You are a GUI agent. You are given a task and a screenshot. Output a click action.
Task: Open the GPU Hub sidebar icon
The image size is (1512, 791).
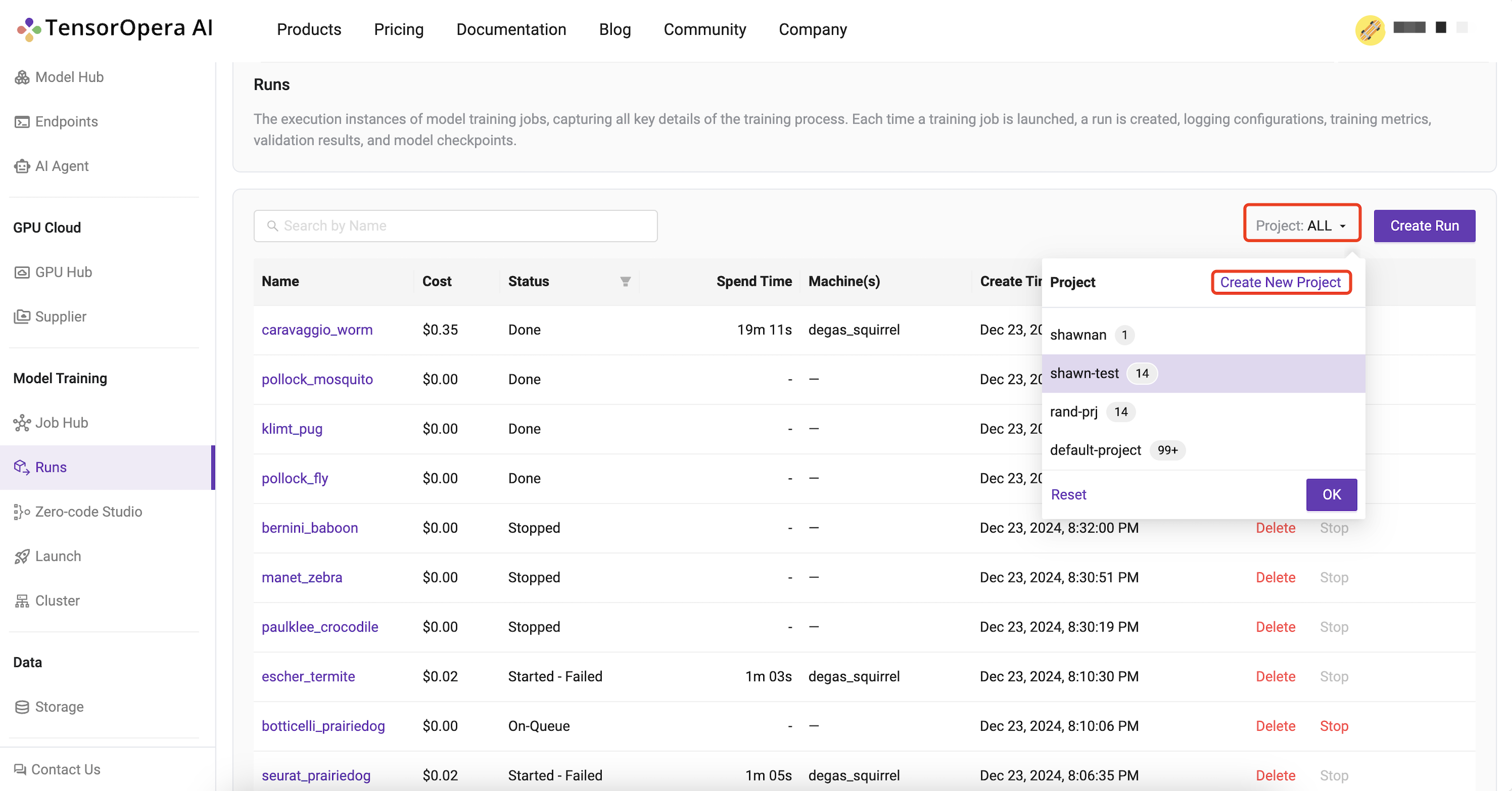[x=22, y=272]
